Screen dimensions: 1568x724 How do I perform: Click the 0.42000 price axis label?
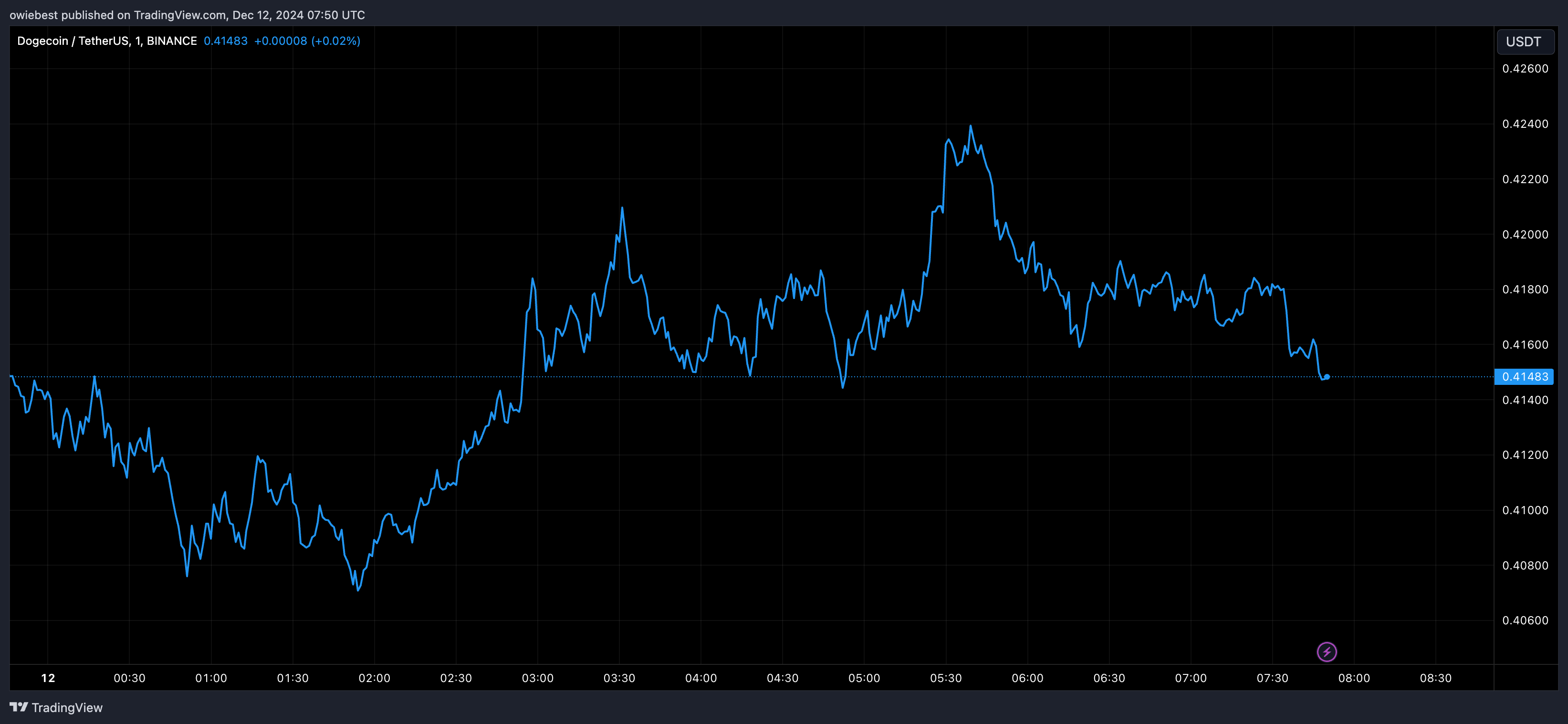[1525, 235]
